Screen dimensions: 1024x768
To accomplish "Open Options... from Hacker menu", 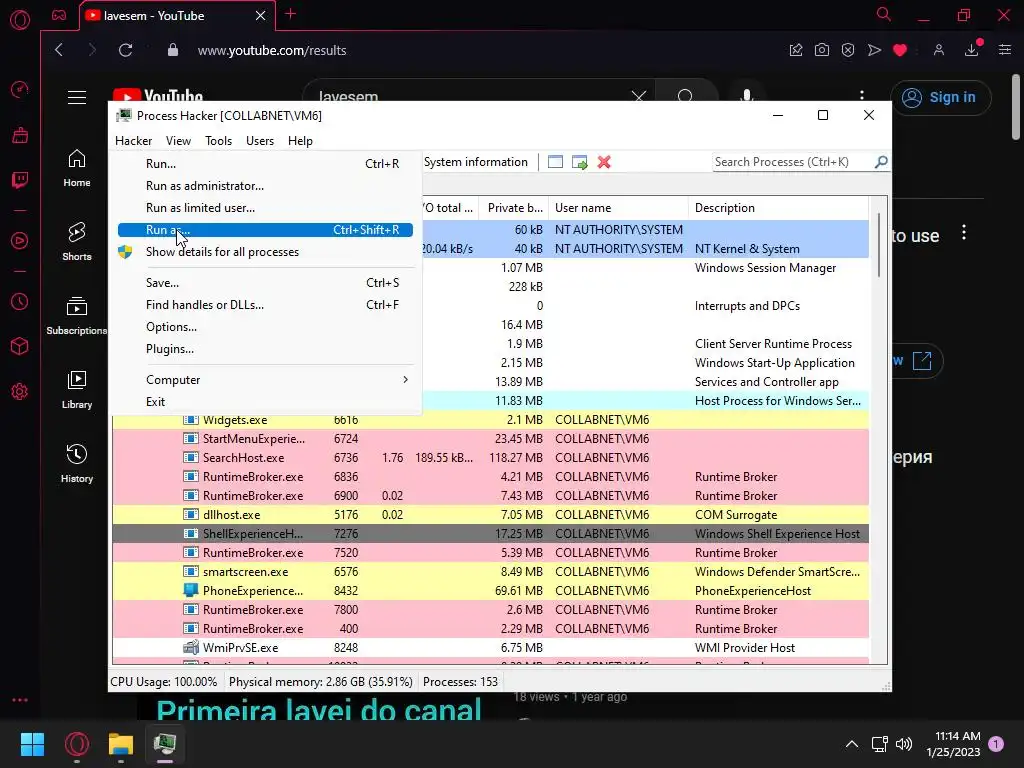I will point(265,327).
